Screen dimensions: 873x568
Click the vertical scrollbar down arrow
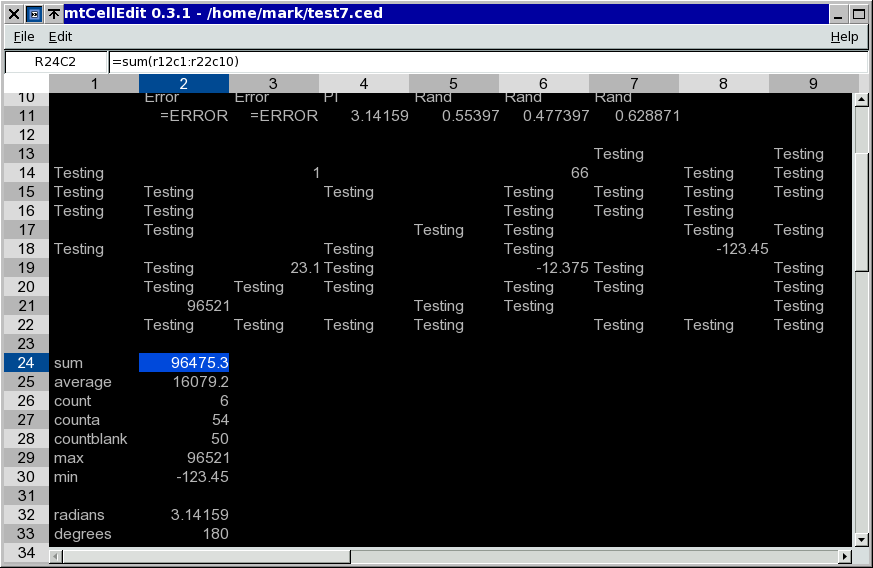(x=860, y=539)
